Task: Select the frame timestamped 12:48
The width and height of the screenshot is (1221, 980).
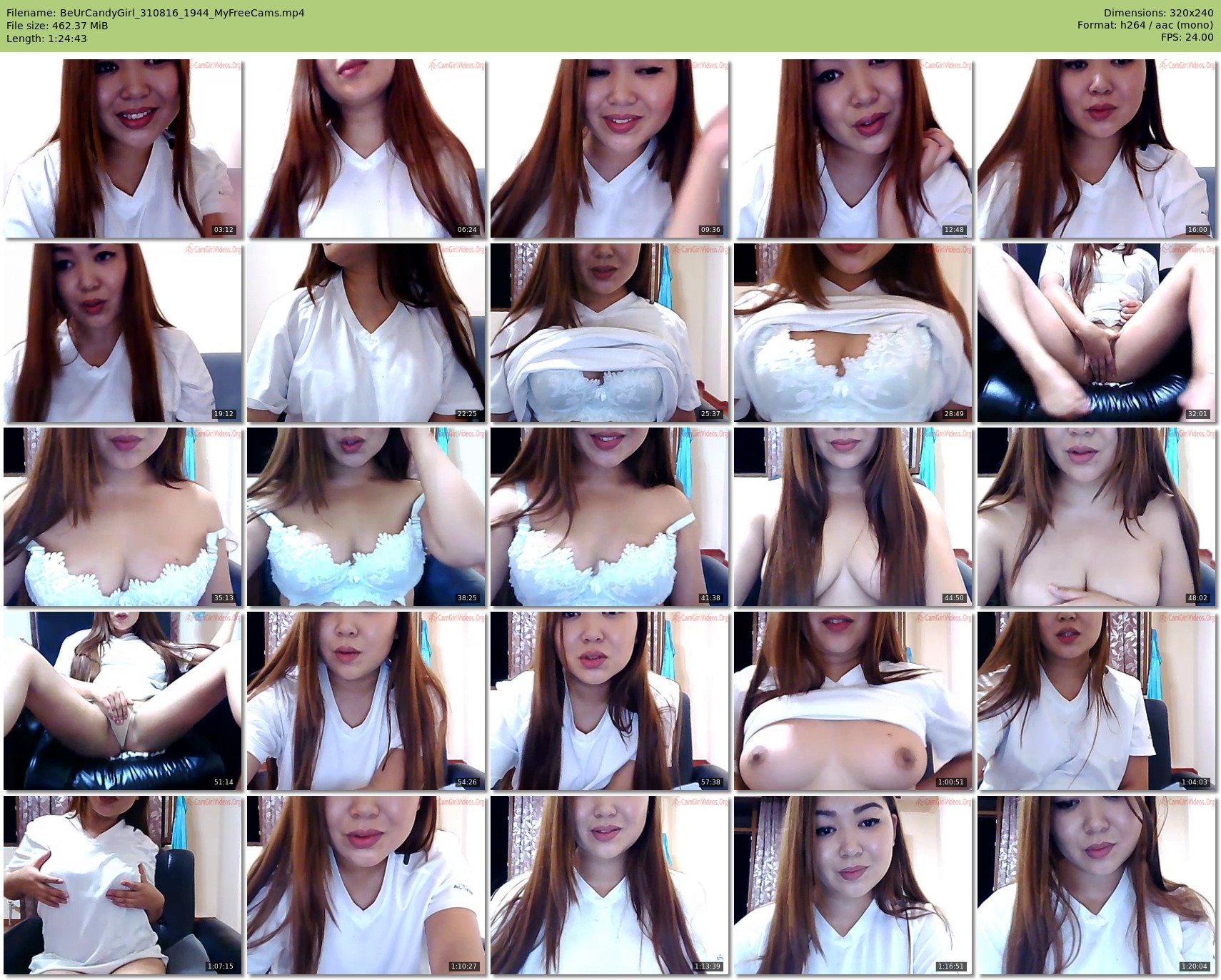Action: click(x=853, y=148)
